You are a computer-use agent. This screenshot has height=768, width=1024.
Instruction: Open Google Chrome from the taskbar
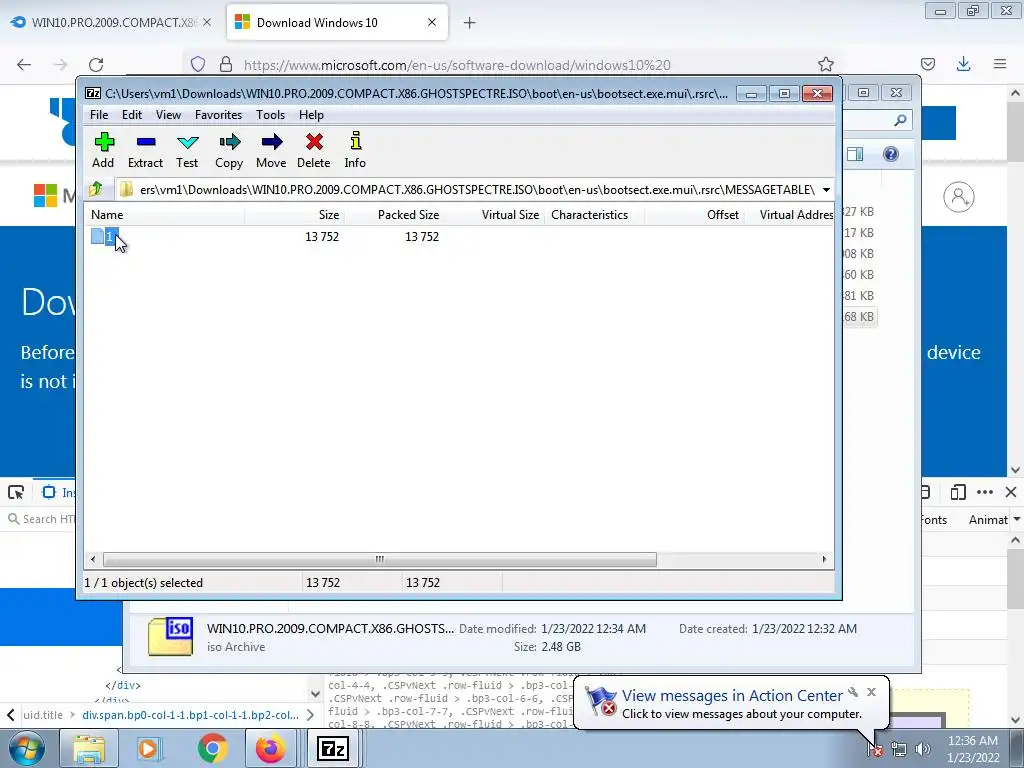coord(212,748)
